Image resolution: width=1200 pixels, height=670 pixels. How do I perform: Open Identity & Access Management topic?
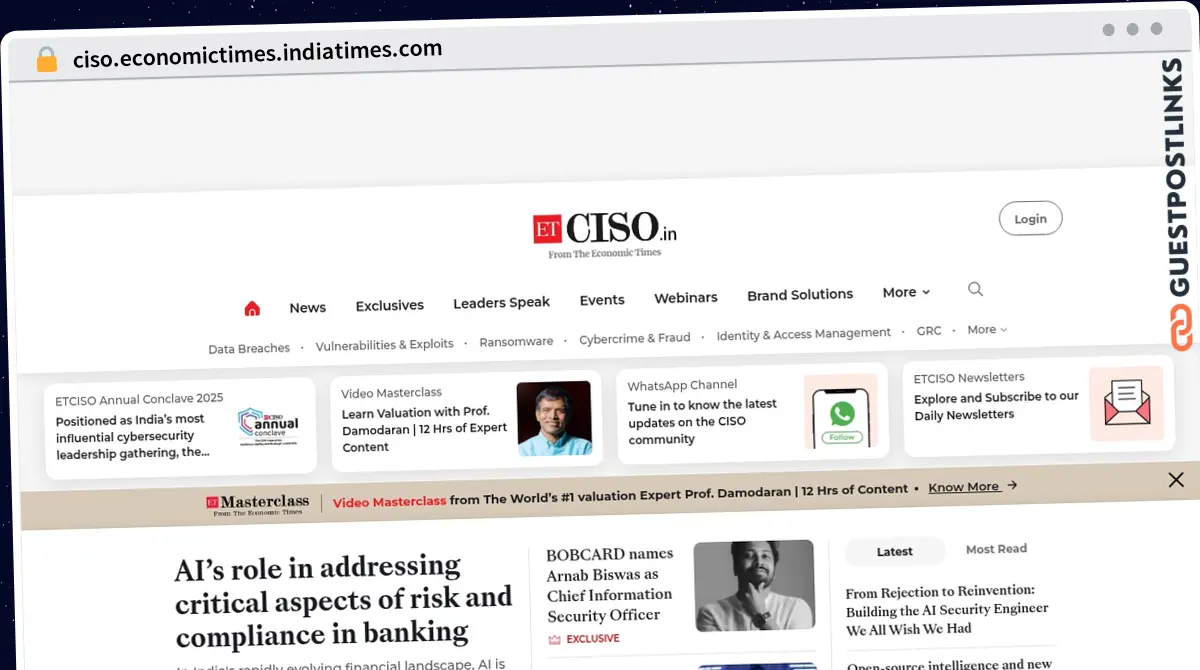(x=803, y=334)
